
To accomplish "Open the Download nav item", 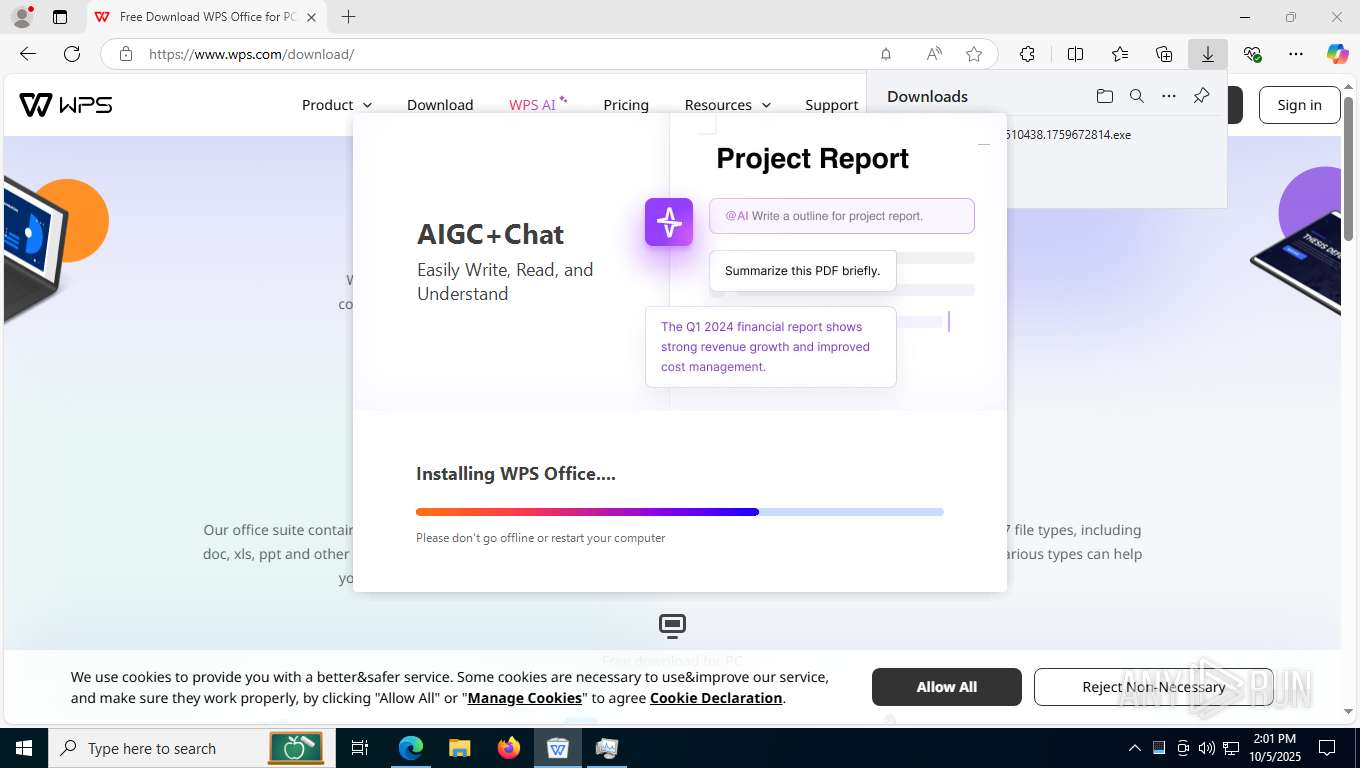I will [x=440, y=105].
